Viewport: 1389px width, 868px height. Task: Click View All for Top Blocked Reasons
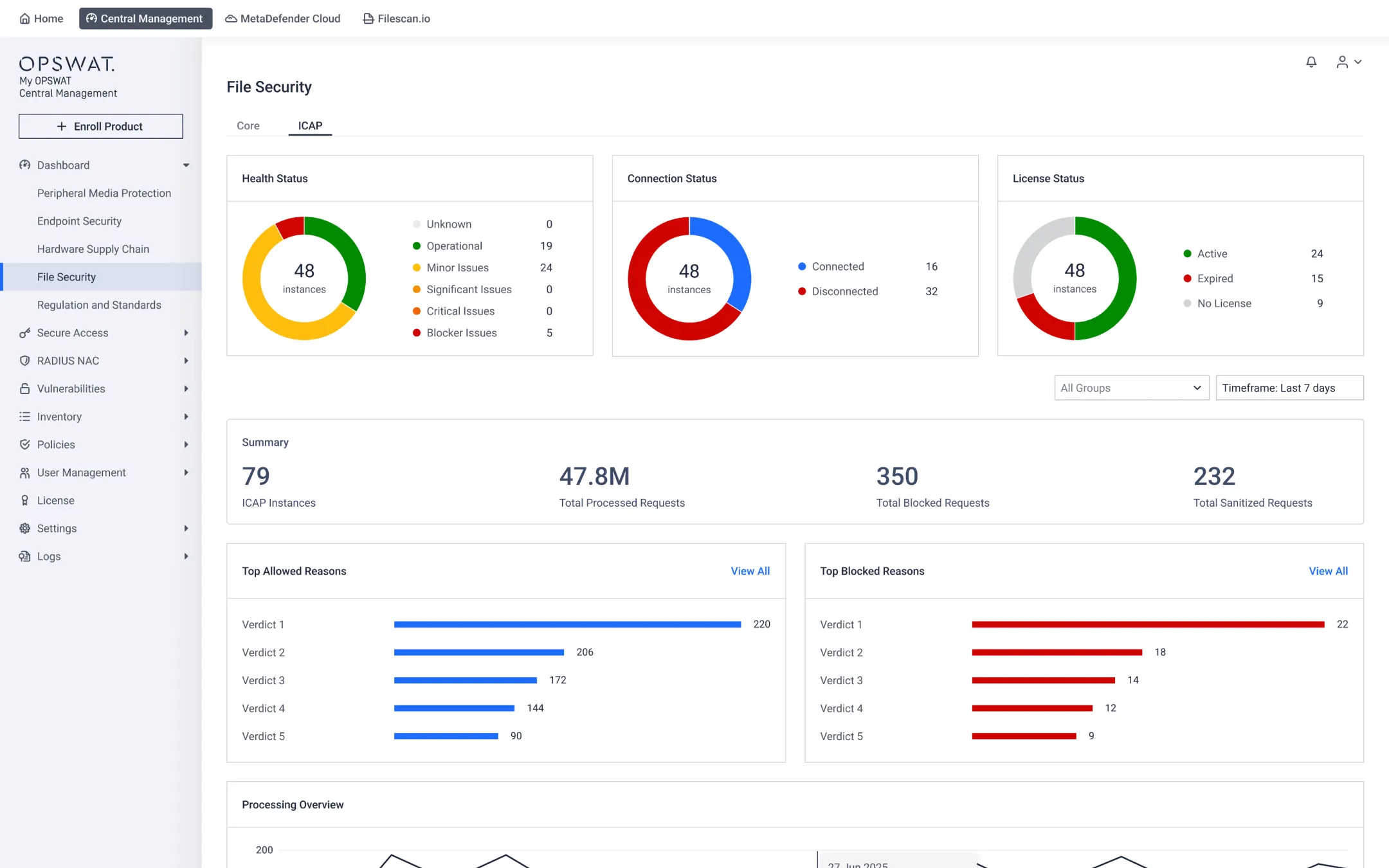tap(1328, 571)
